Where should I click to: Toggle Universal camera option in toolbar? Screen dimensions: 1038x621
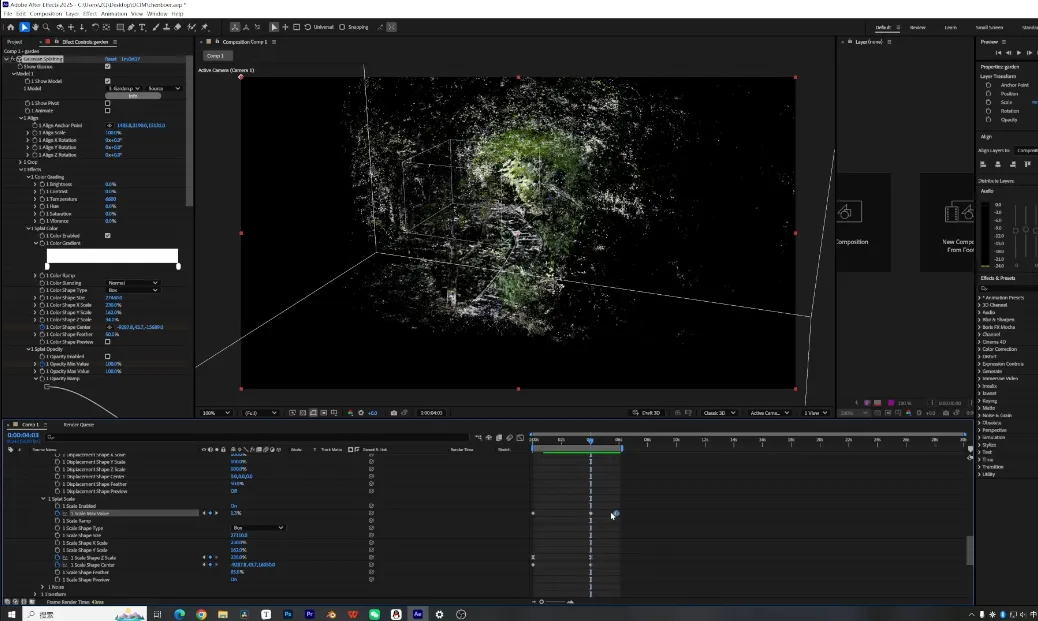(x=319, y=27)
